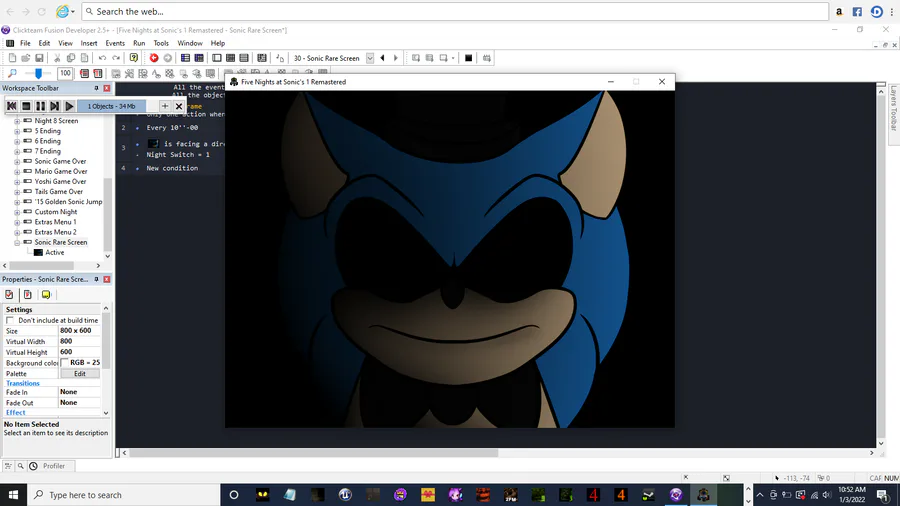The width and height of the screenshot is (900, 506).
Task: Click the New condition row in event editor
Action: tap(172, 168)
